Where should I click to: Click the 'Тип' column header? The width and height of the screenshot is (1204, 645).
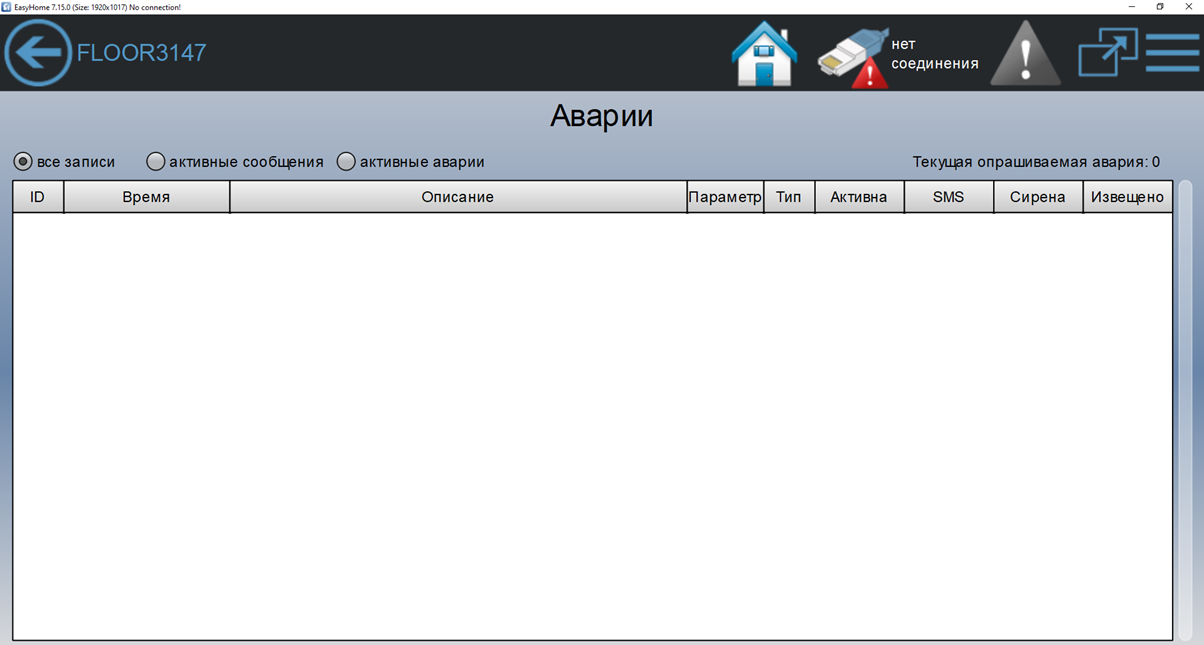click(789, 197)
